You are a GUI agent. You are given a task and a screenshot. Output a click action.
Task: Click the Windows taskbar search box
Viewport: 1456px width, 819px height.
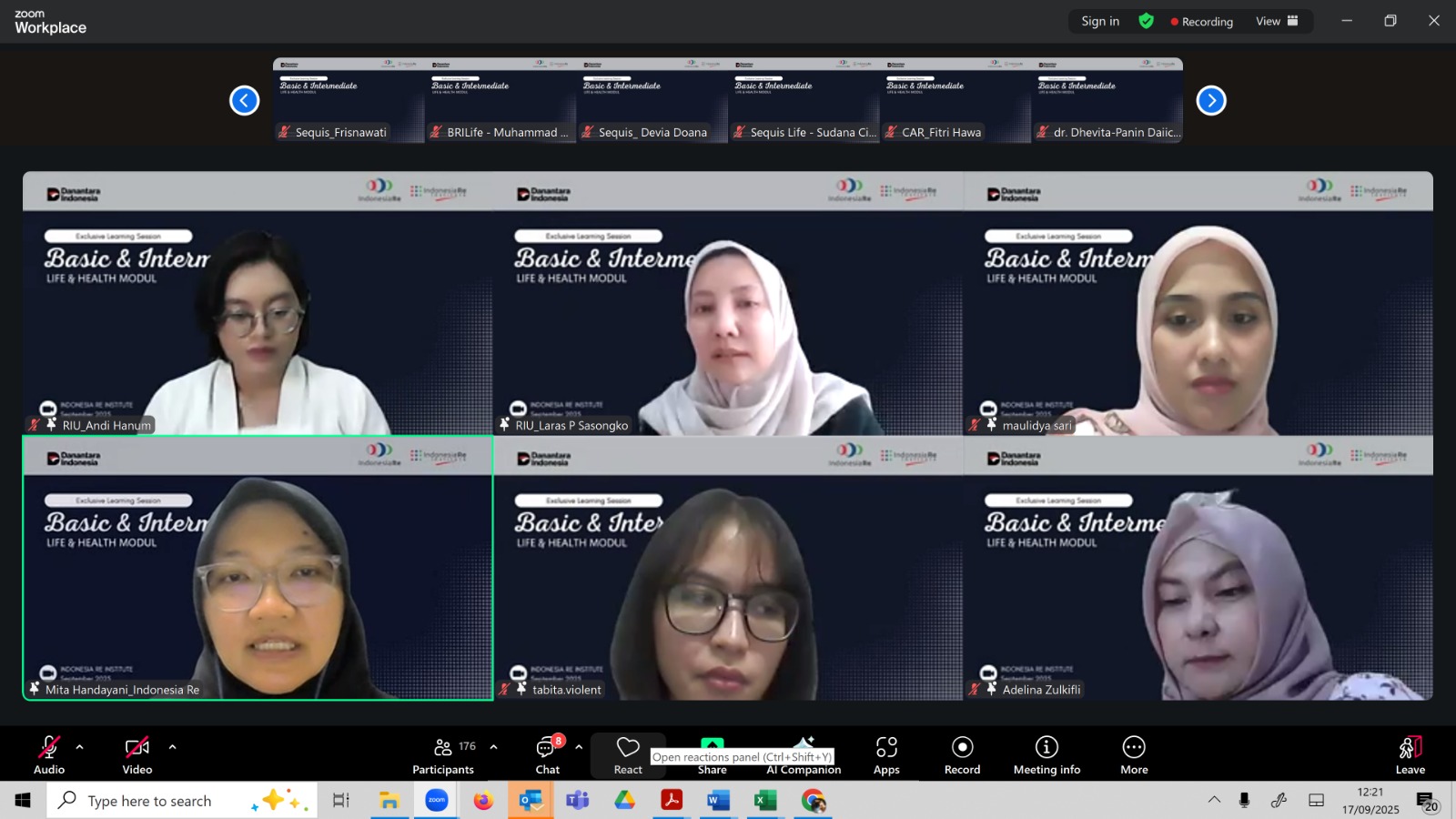tap(150, 801)
